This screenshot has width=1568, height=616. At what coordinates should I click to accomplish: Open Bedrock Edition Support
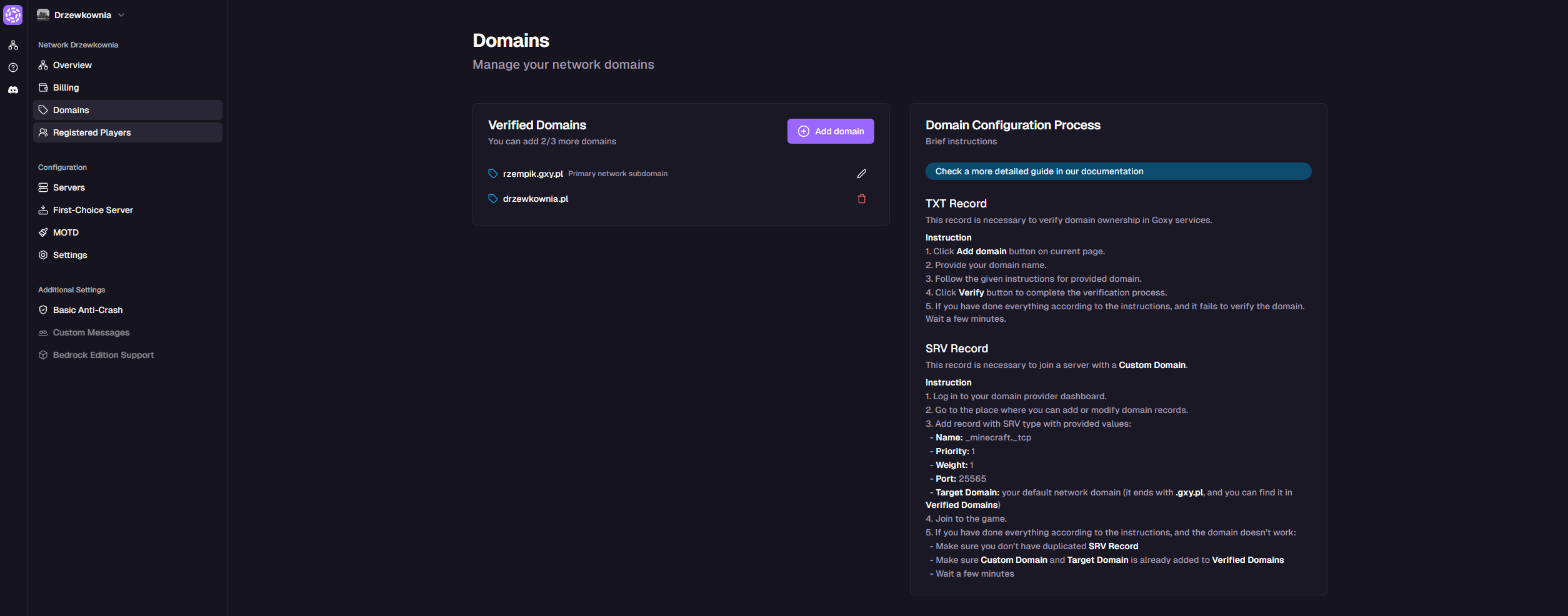103,355
